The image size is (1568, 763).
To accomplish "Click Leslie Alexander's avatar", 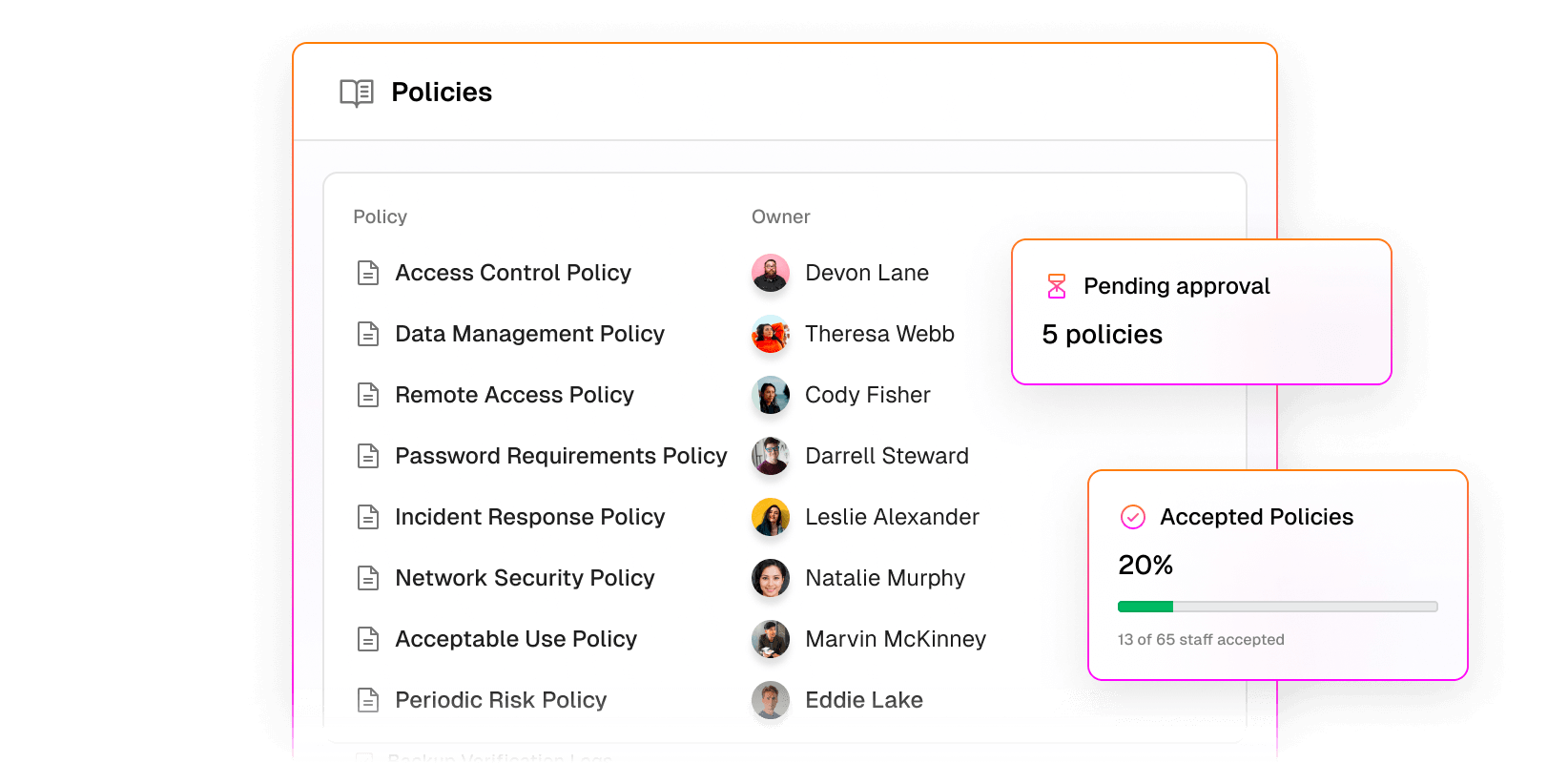I will 771,517.
